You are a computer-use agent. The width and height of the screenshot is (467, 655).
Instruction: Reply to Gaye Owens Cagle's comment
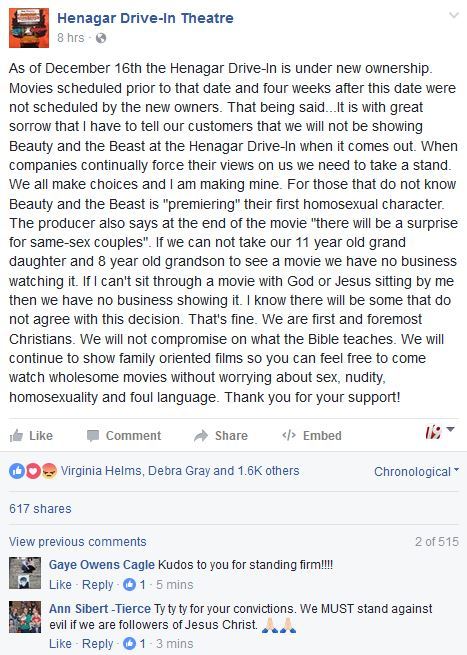point(98,584)
